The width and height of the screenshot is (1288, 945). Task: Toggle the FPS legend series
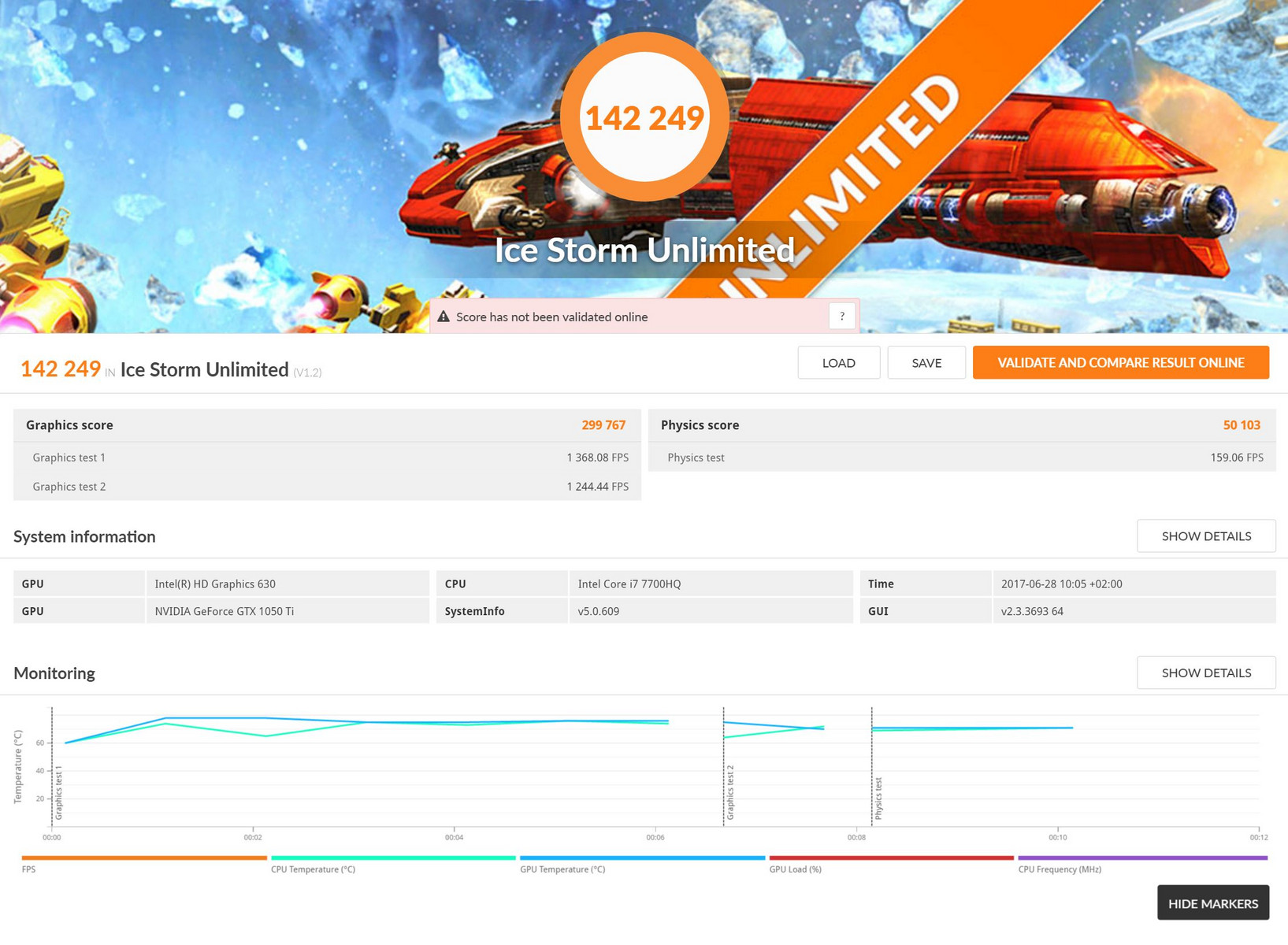click(x=144, y=864)
